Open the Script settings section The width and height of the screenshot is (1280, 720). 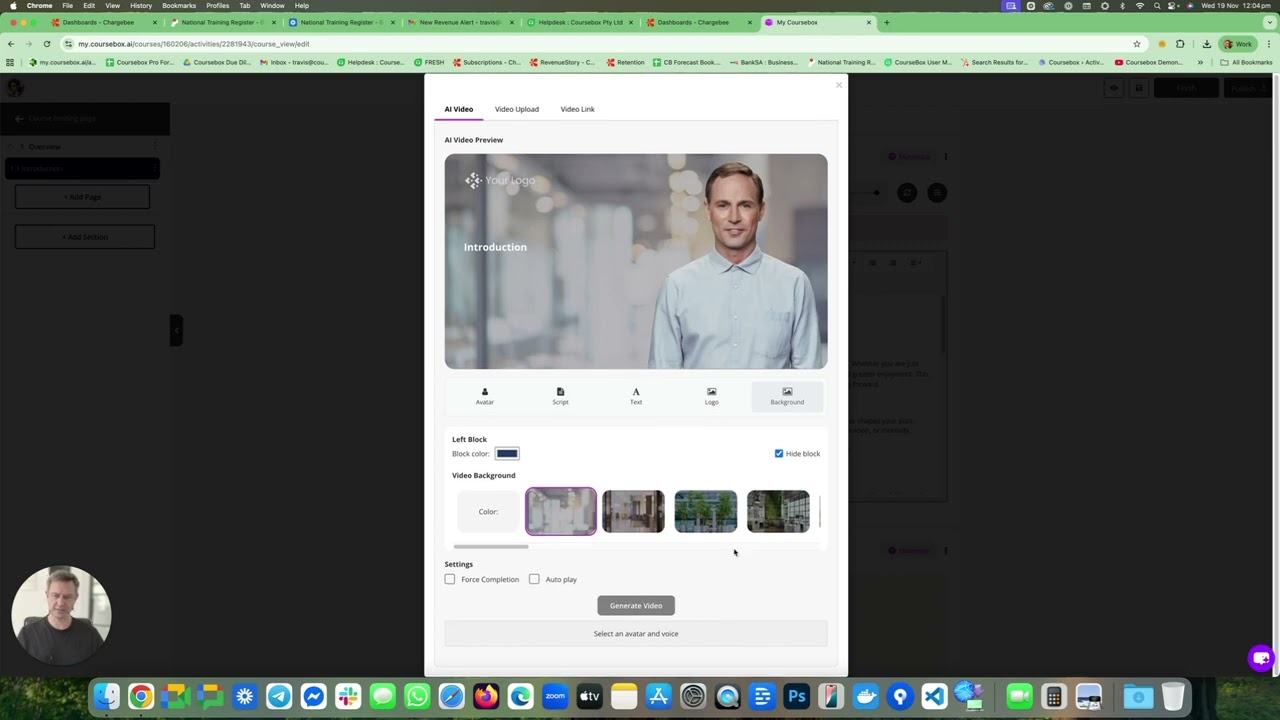[x=560, y=396]
